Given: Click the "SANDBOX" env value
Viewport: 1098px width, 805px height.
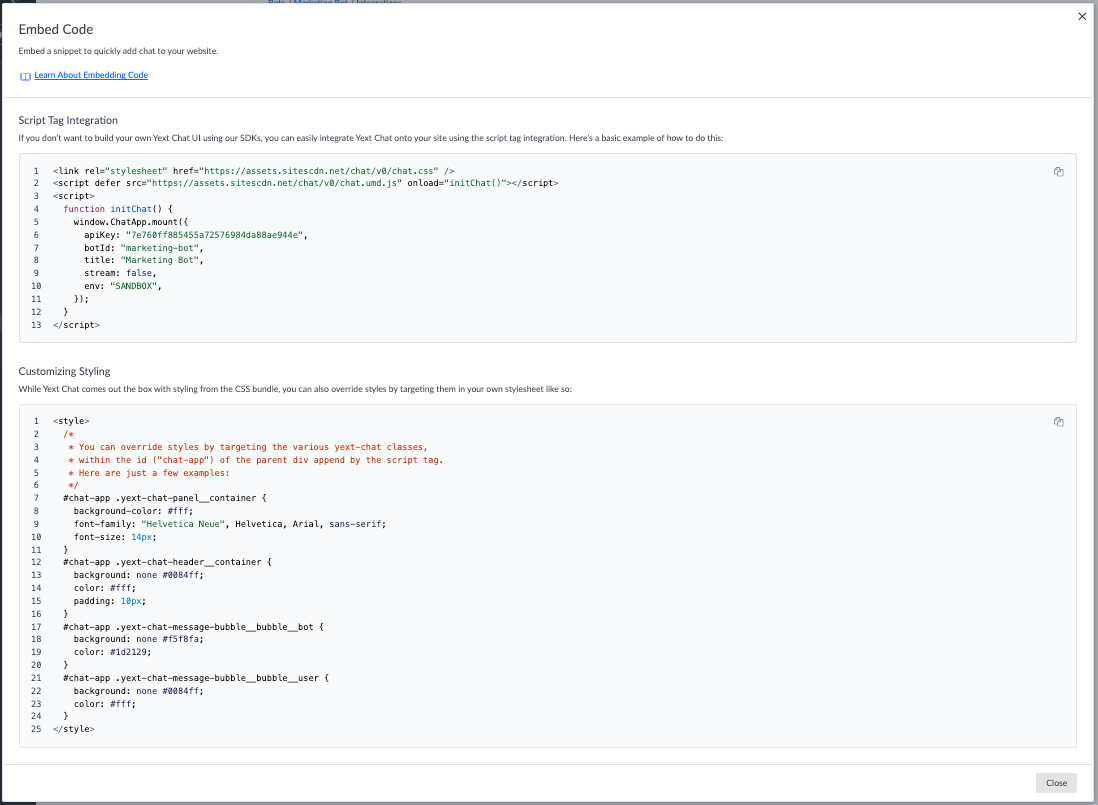Looking at the screenshot, I should (133, 286).
